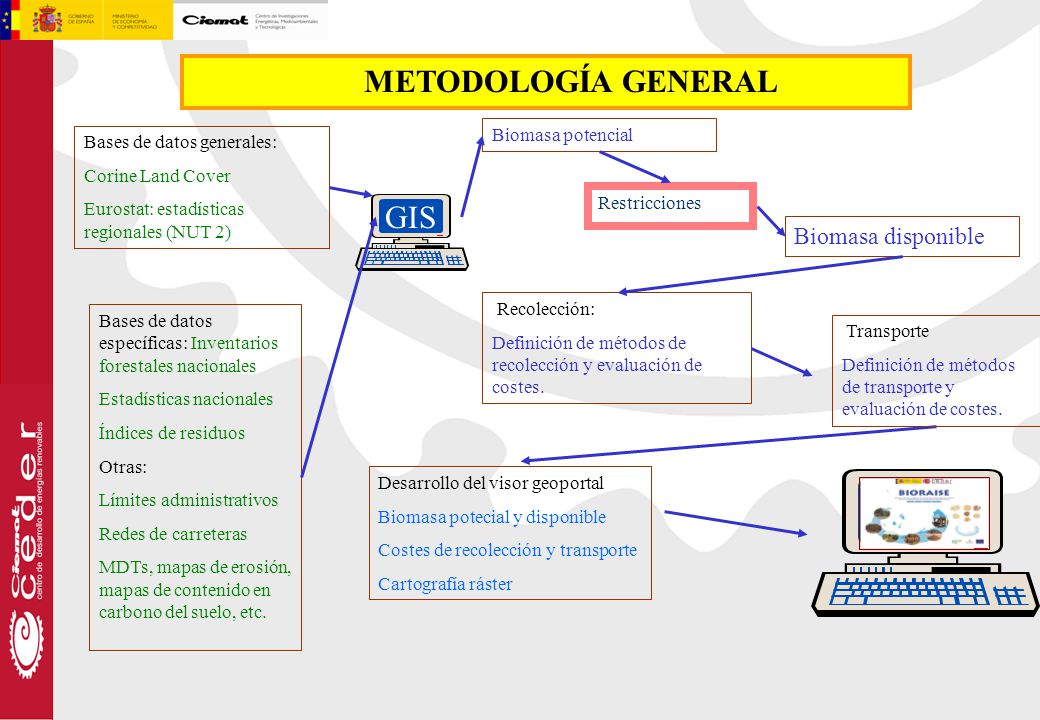Select 'Costes de recolección y transporte' line

point(507,550)
